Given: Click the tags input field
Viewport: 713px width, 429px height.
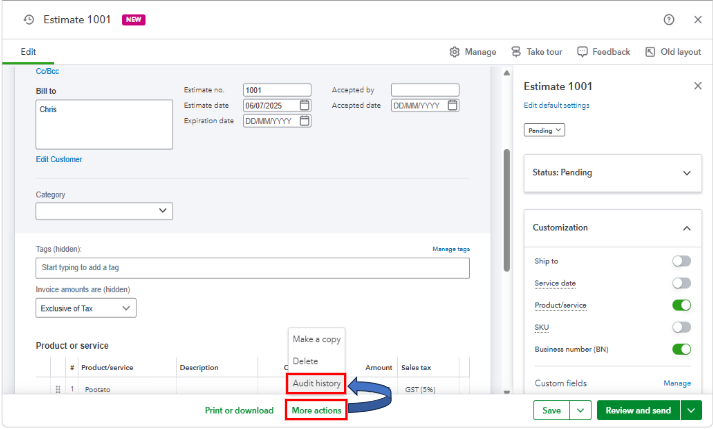Looking at the screenshot, I should click(252, 268).
